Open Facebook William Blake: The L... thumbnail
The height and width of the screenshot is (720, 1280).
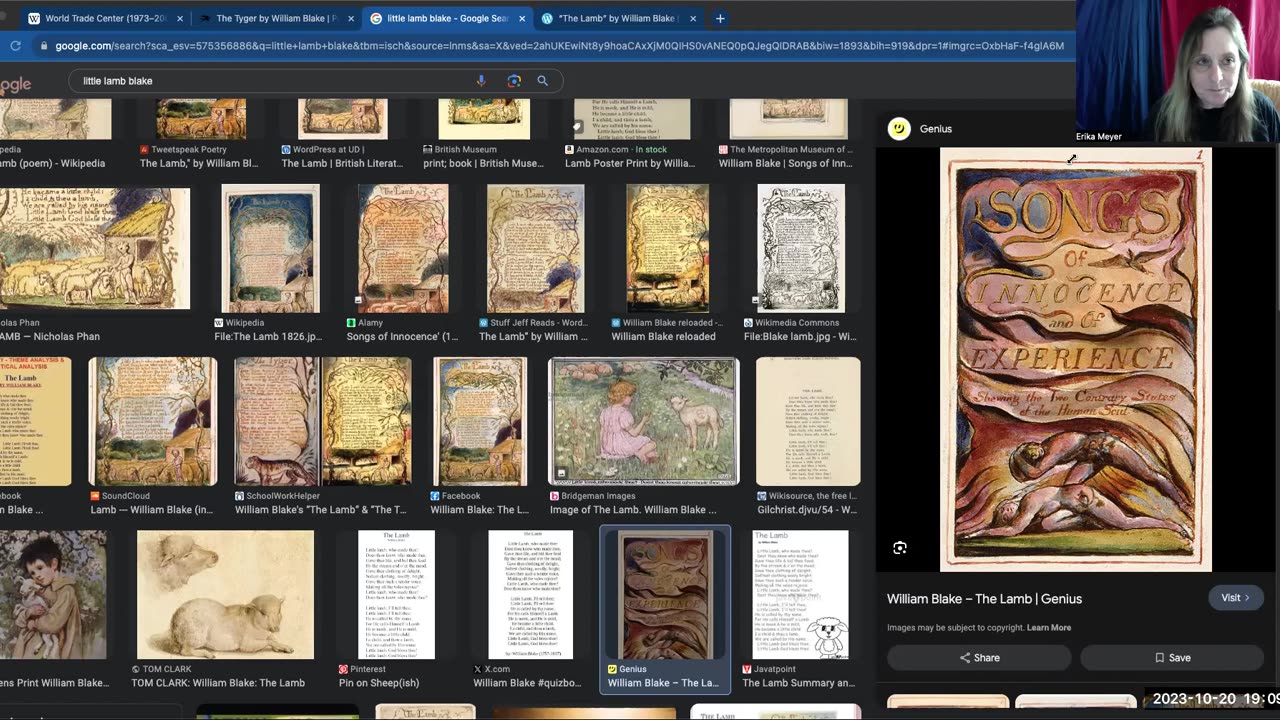click(480, 421)
